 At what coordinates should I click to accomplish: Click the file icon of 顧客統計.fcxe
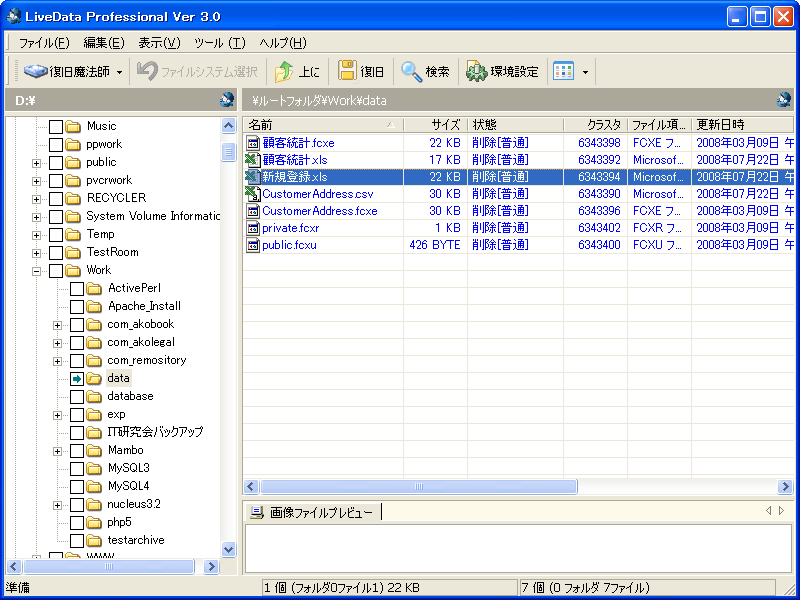(x=253, y=143)
